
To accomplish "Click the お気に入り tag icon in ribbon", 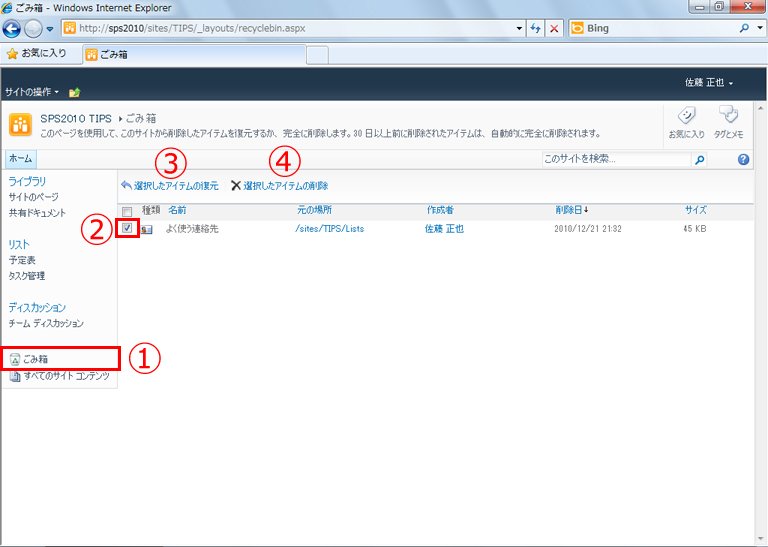I will click(x=686, y=122).
